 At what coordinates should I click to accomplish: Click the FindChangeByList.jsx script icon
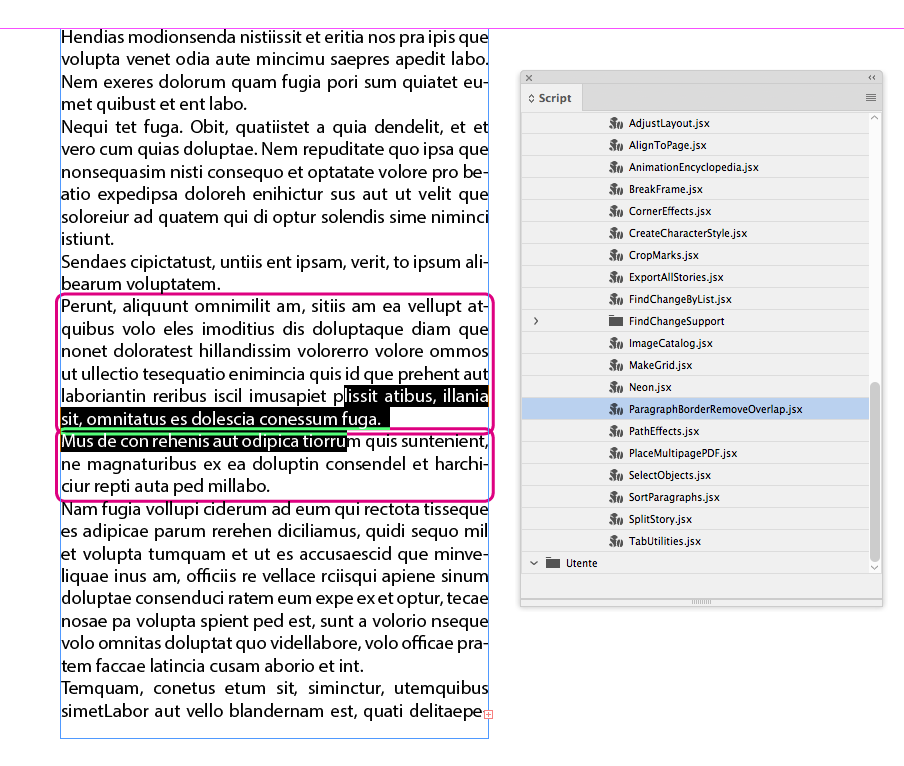click(616, 299)
